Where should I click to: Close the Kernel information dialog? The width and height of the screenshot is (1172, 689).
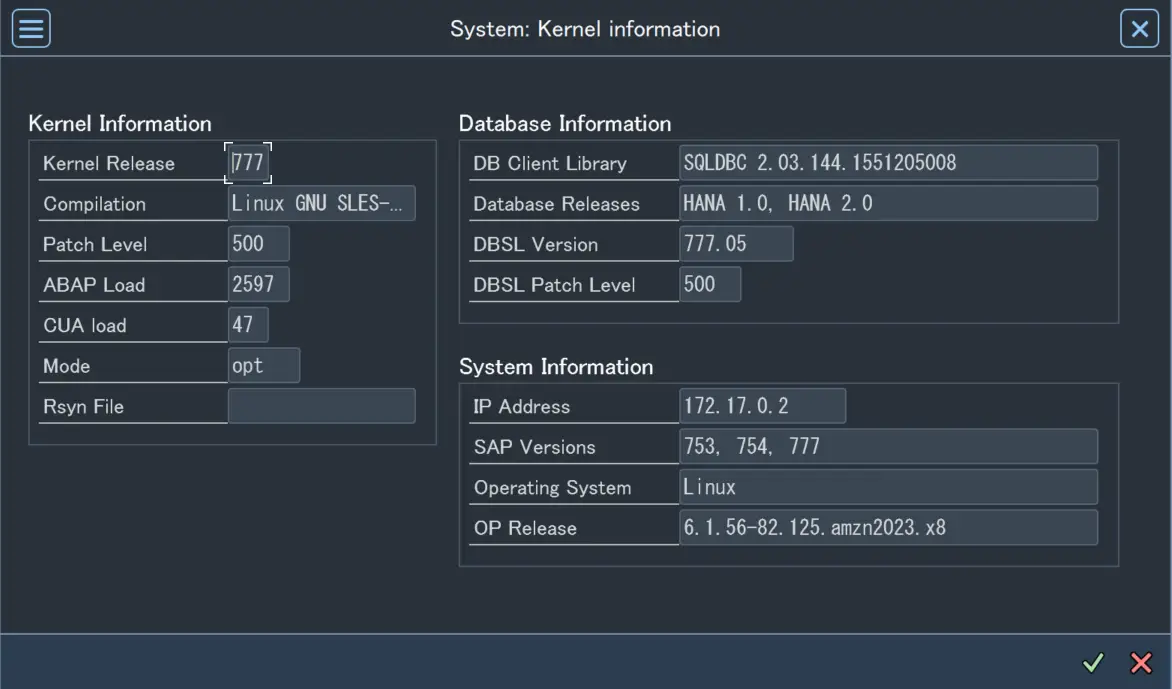point(1139,28)
